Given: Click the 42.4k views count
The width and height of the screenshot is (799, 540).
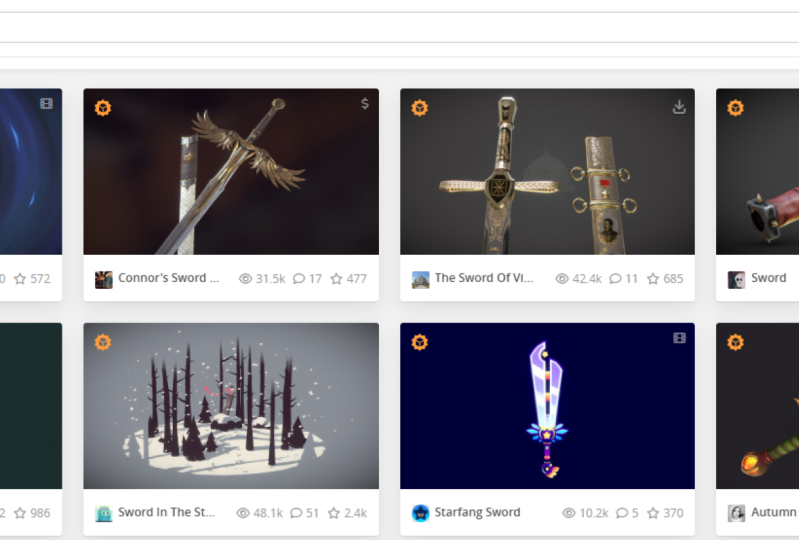Looking at the screenshot, I should tap(587, 279).
